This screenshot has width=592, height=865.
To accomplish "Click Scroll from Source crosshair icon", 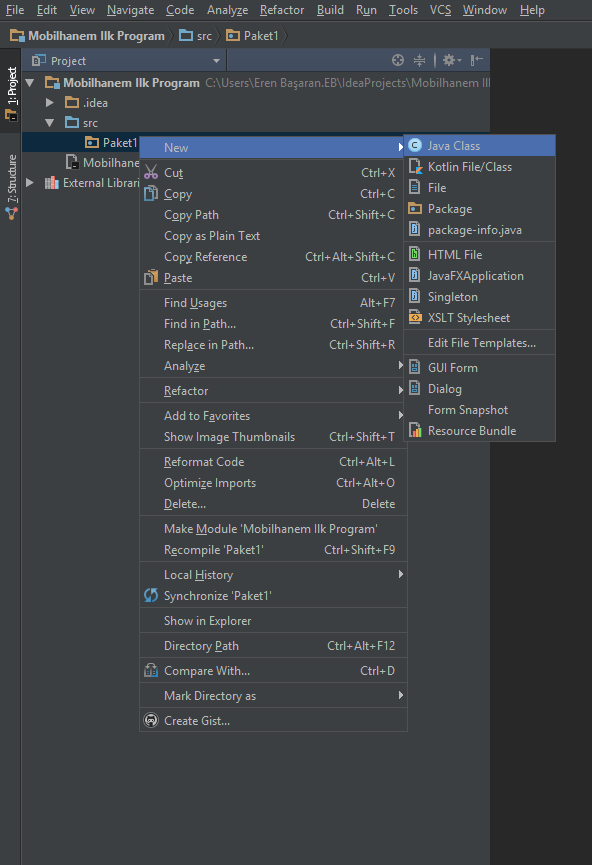I will [x=398, y=60].
